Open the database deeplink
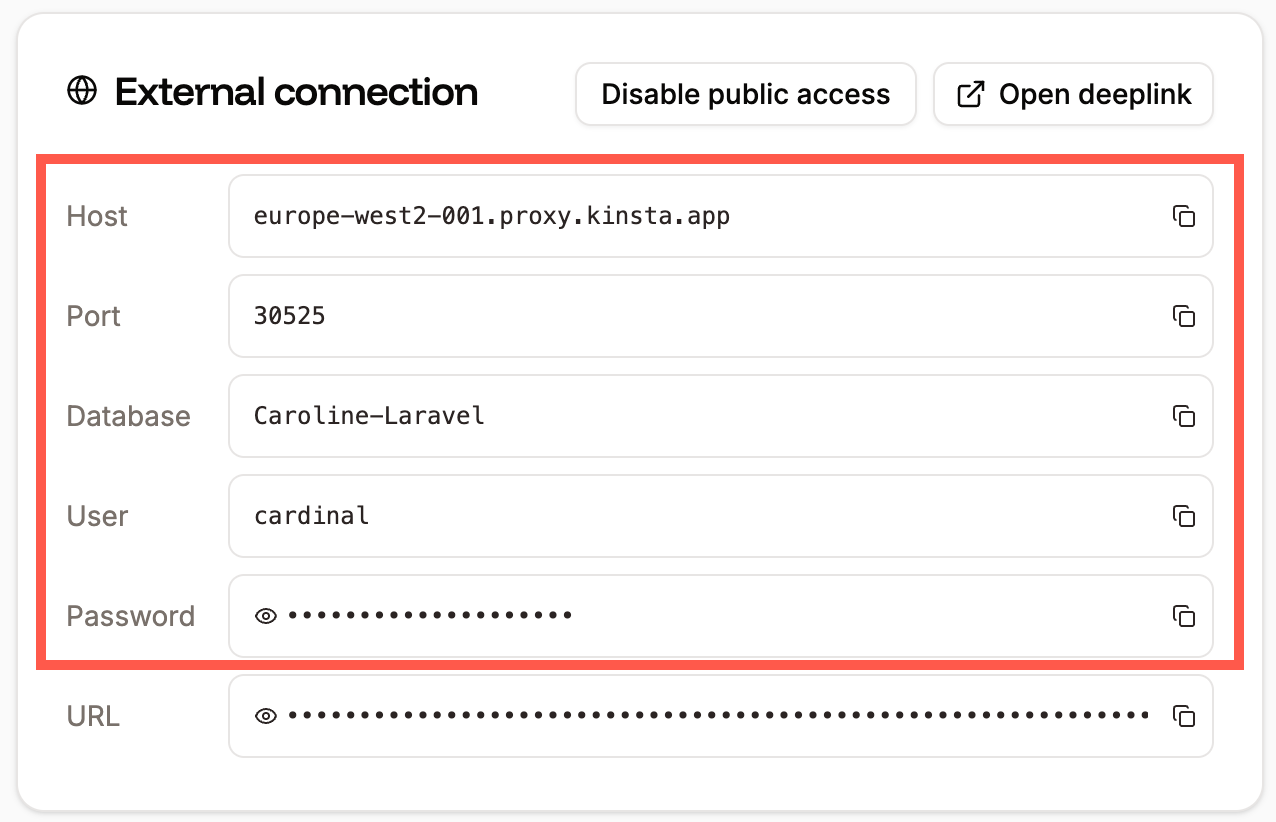This screenshot has width=1276, height=822. (x=1073, y=93)
